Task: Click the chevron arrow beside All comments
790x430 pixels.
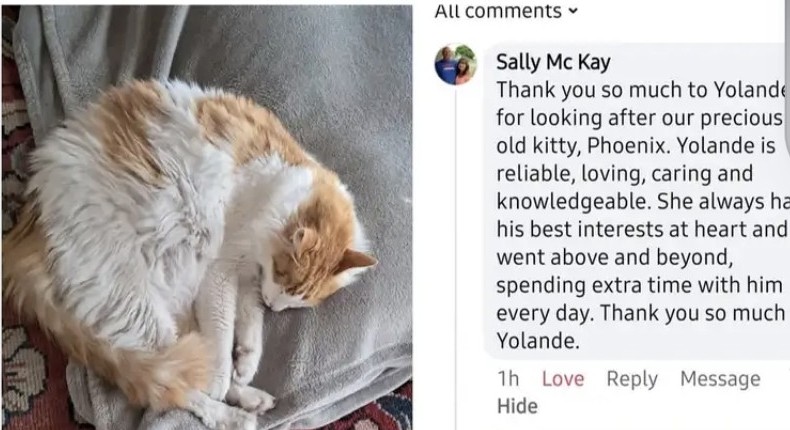Action: tap(572, 11)
